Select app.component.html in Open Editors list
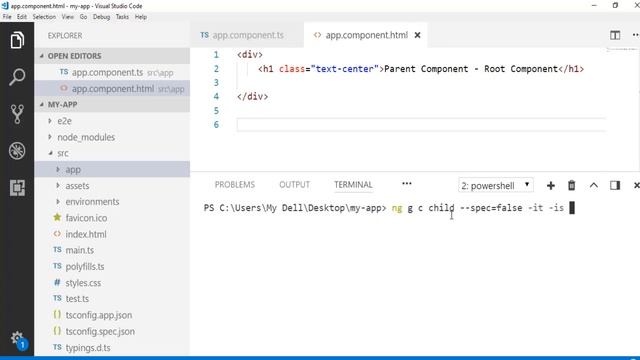640x360 pixels. click(x=112, y=89)
